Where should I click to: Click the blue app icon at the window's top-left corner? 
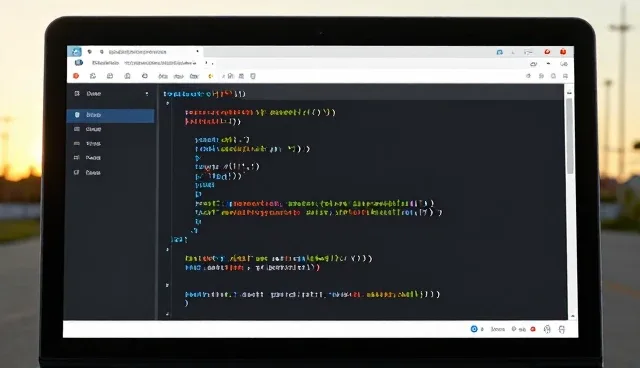click(76, 52)
